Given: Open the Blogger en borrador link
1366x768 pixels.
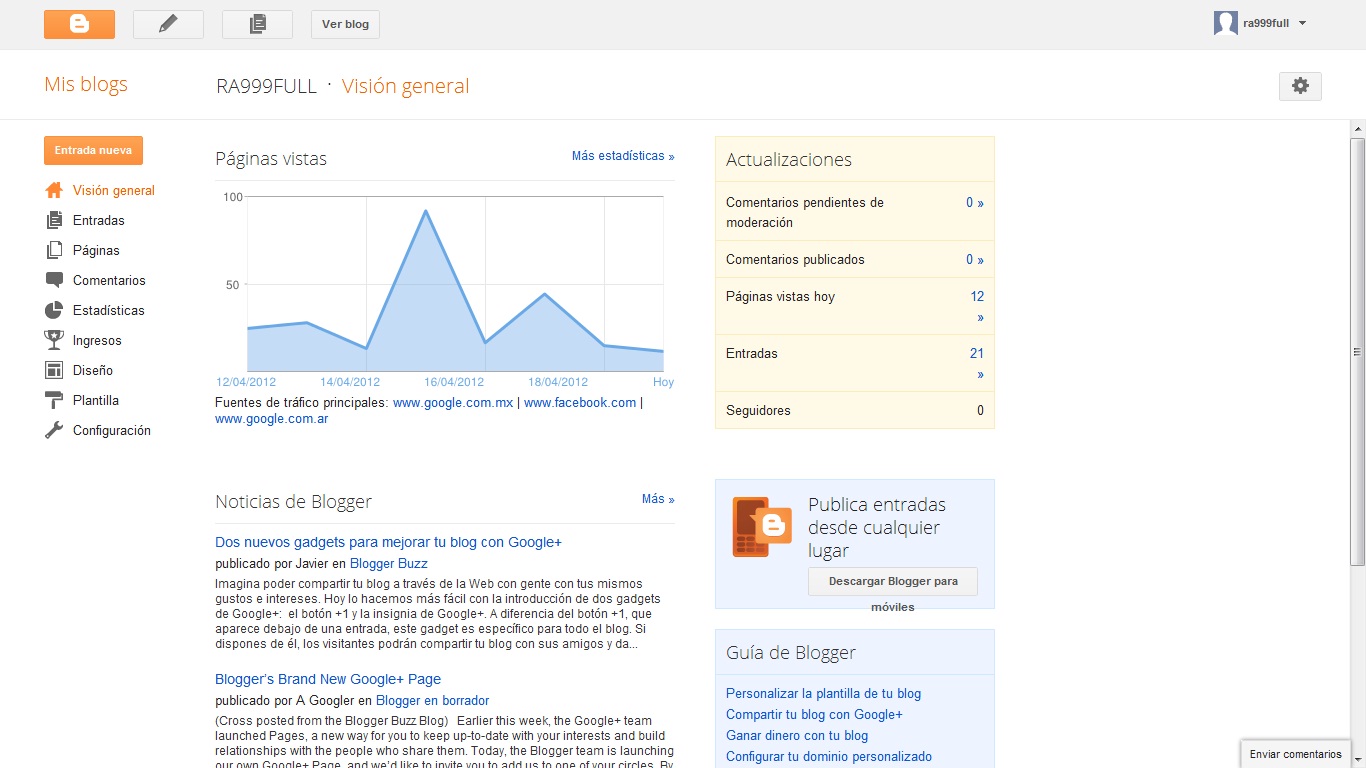Looking at the screenshot, I should click(433, 701).
